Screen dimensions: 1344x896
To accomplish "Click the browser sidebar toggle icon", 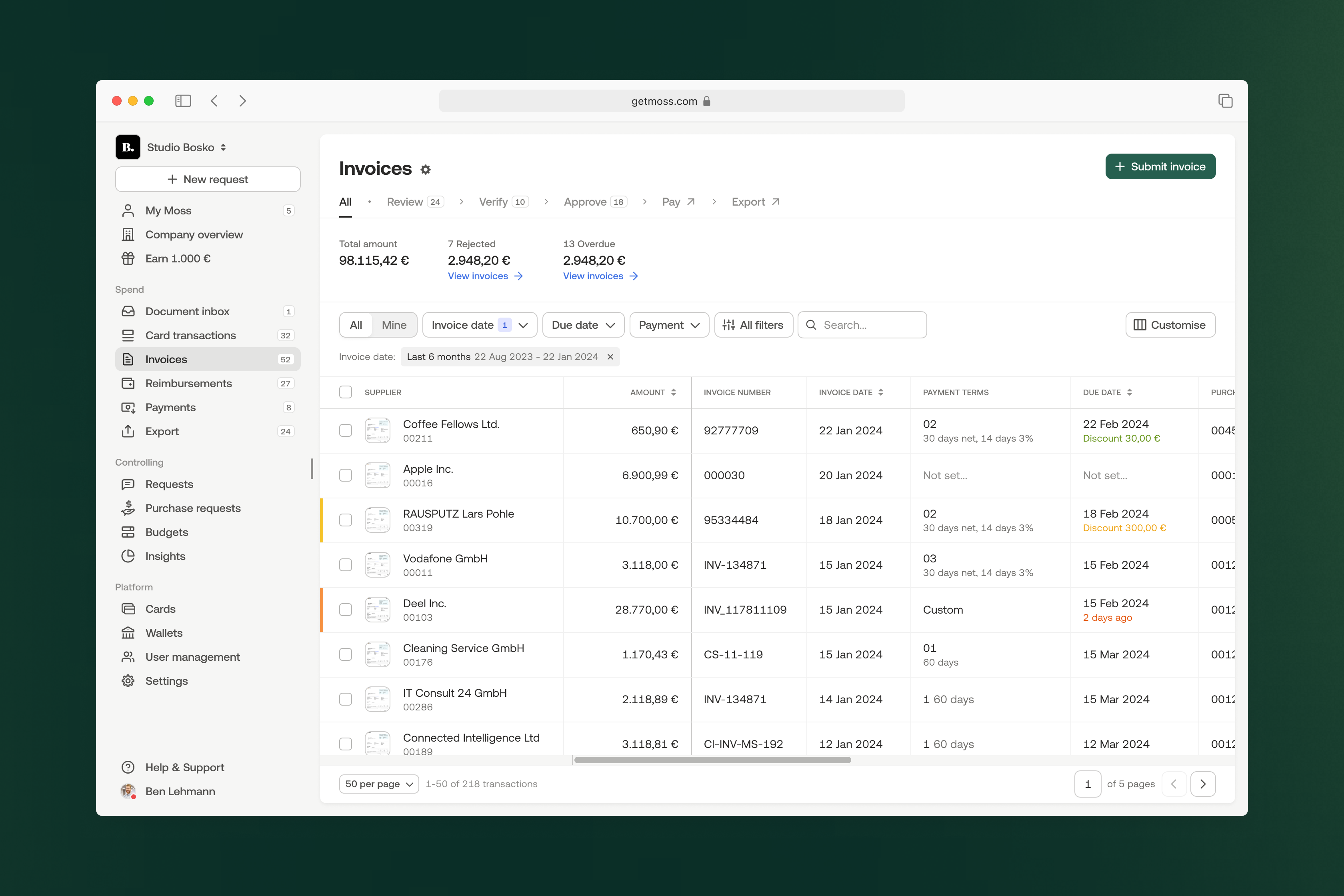I will point(183,101).
